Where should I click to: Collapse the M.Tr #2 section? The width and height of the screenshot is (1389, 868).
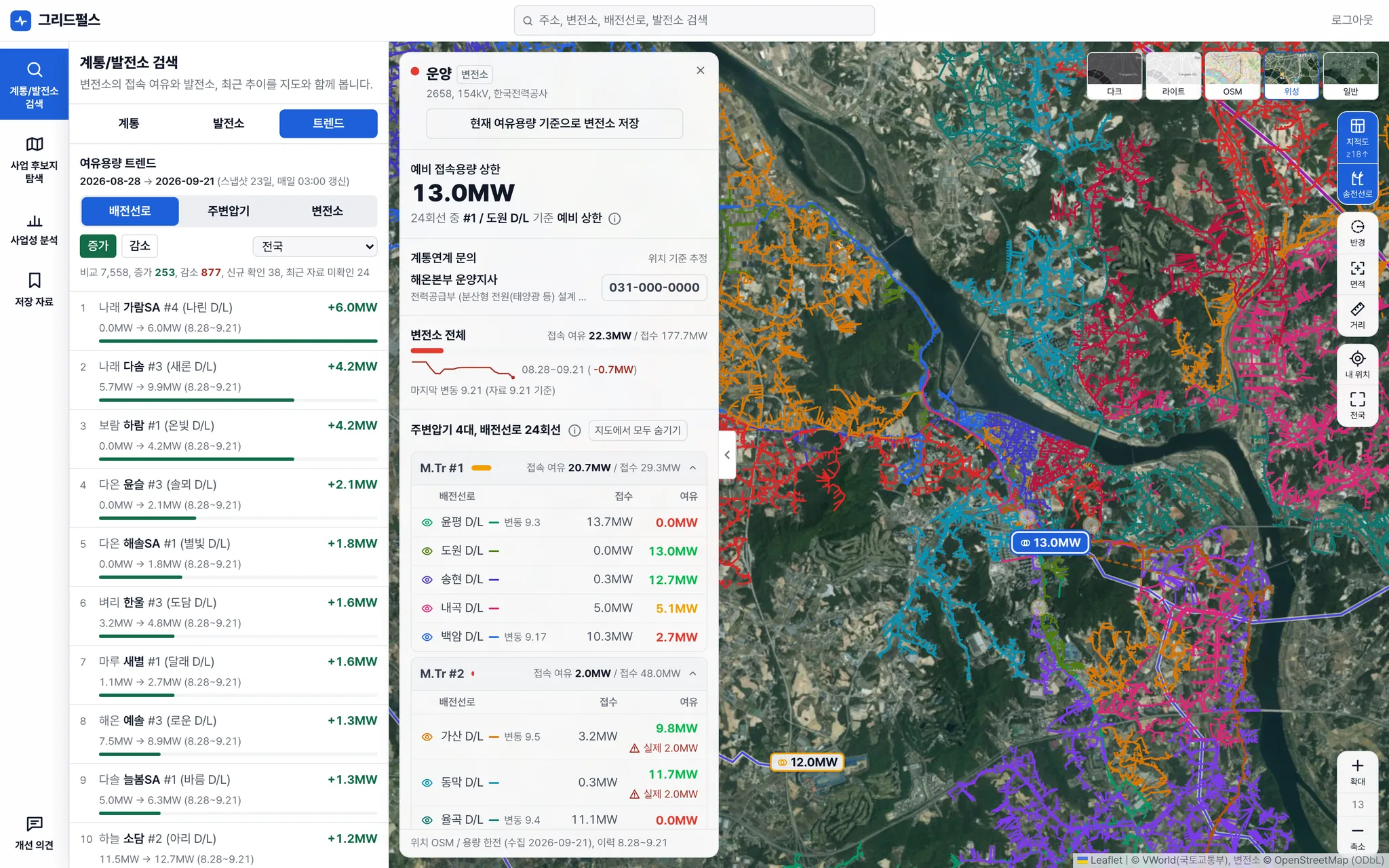tap(692, 673)
